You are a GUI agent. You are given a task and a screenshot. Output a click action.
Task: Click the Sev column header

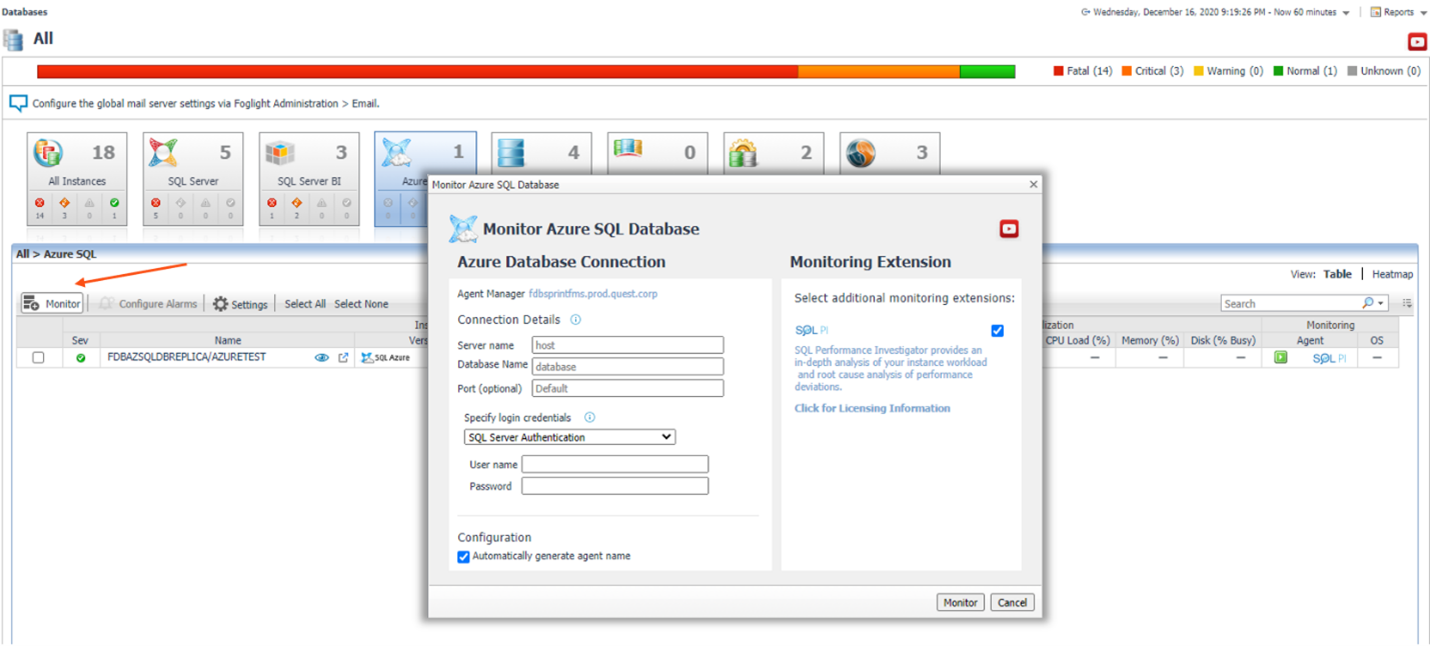point(80,340)
